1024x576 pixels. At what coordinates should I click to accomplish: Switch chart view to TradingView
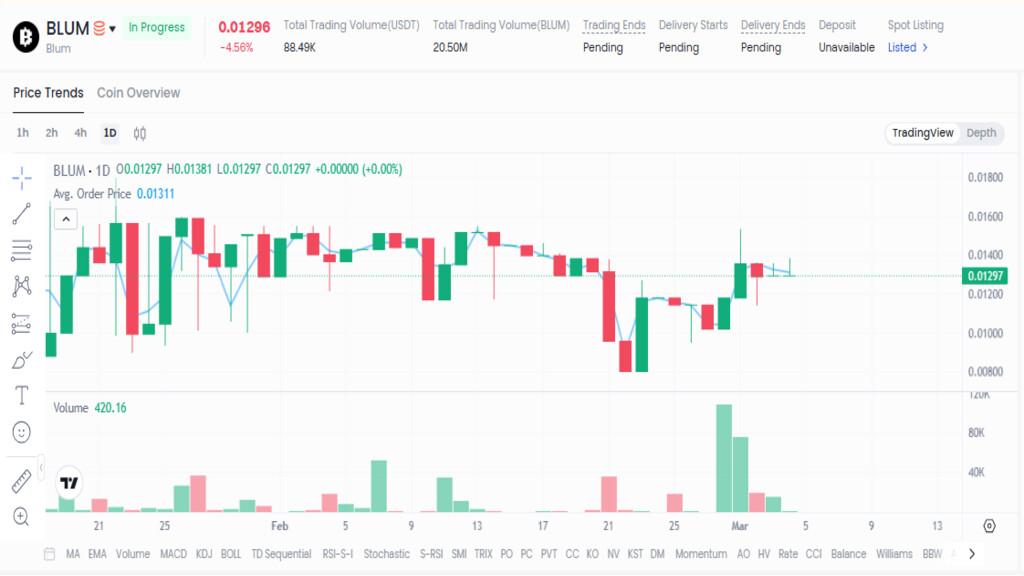point(923,133)
